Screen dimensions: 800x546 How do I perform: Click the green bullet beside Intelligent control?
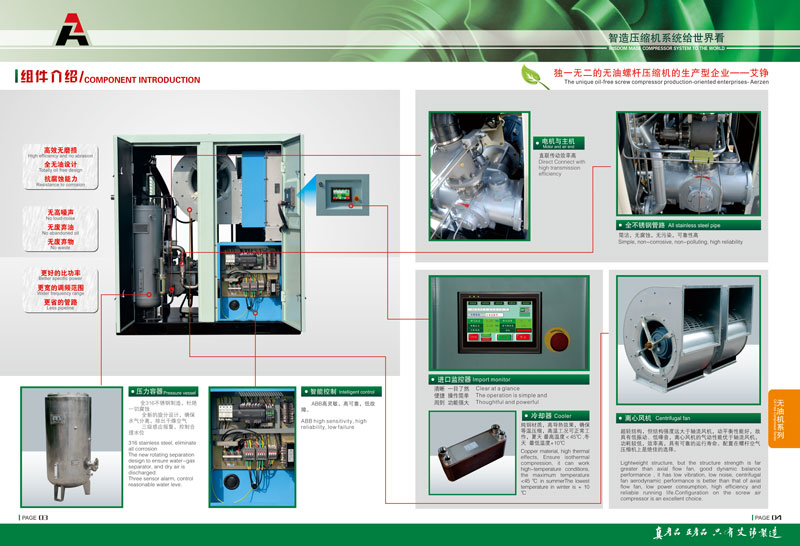tap(305, 392)
